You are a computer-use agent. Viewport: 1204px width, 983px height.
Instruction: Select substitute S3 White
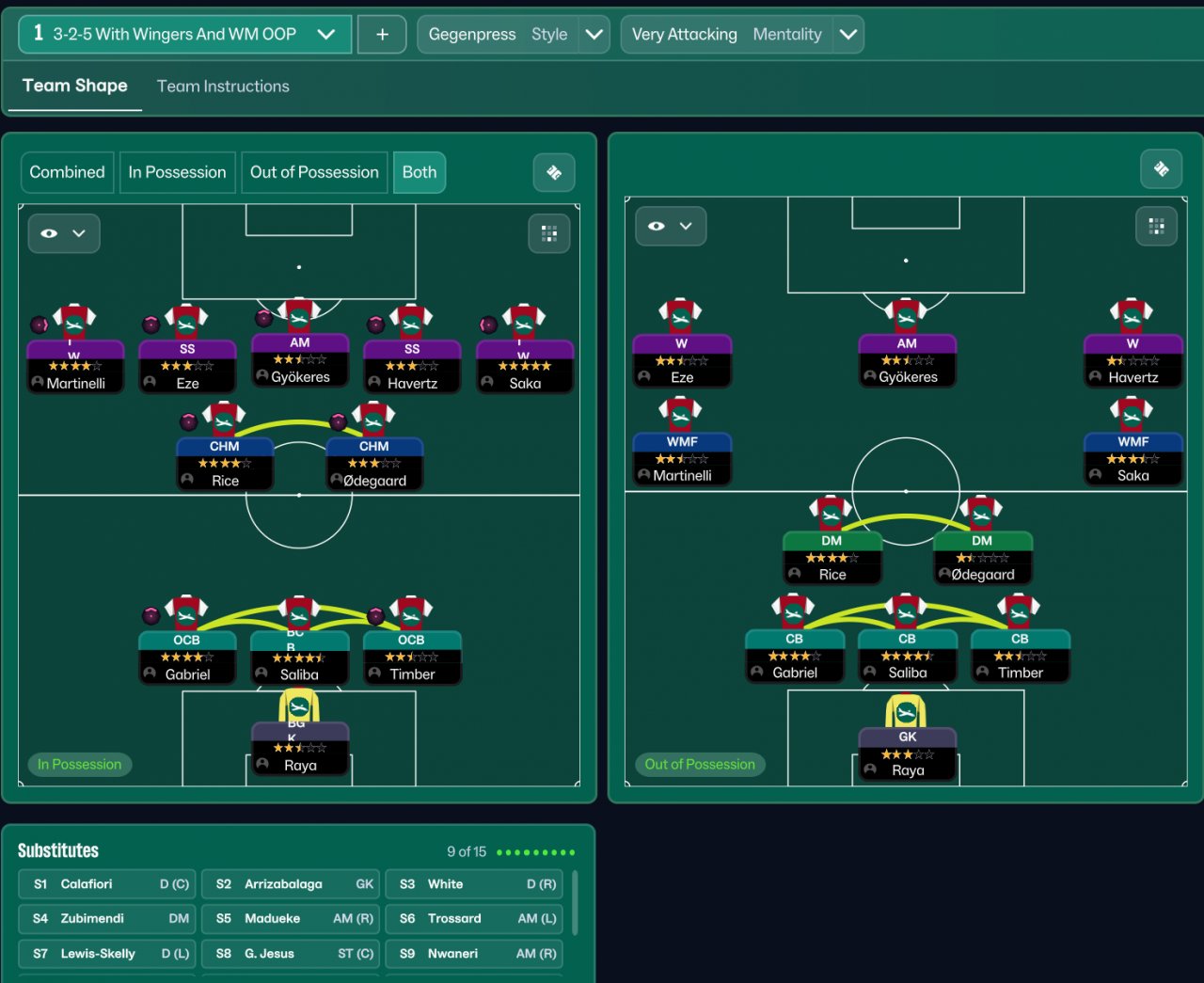(474, 884)
